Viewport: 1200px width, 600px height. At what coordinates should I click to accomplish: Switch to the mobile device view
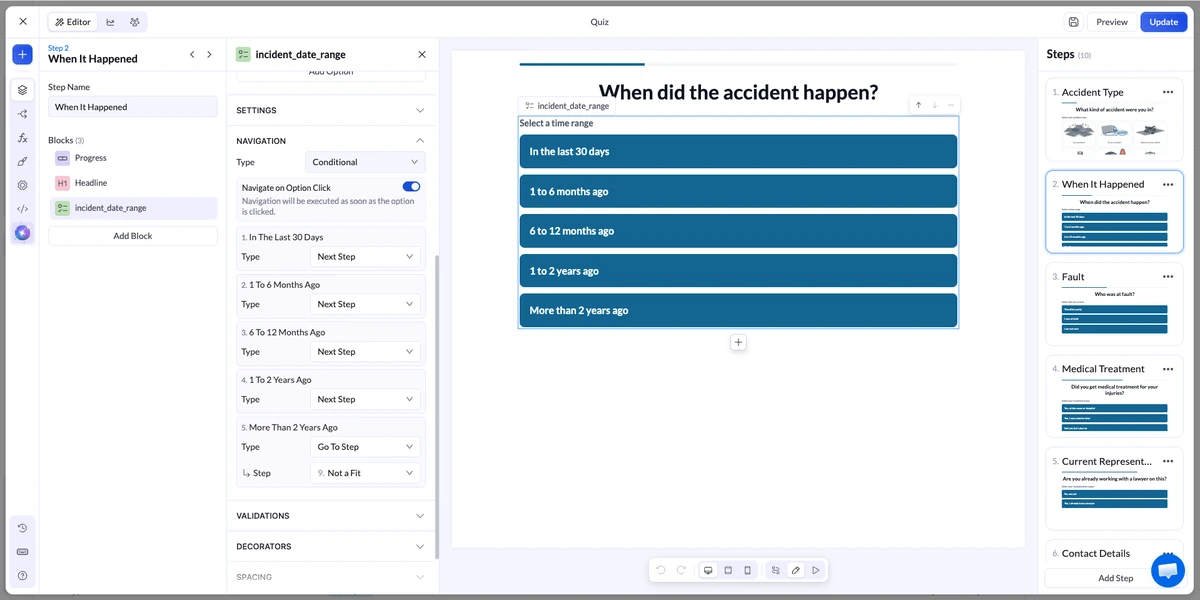(x=747, y=570)
